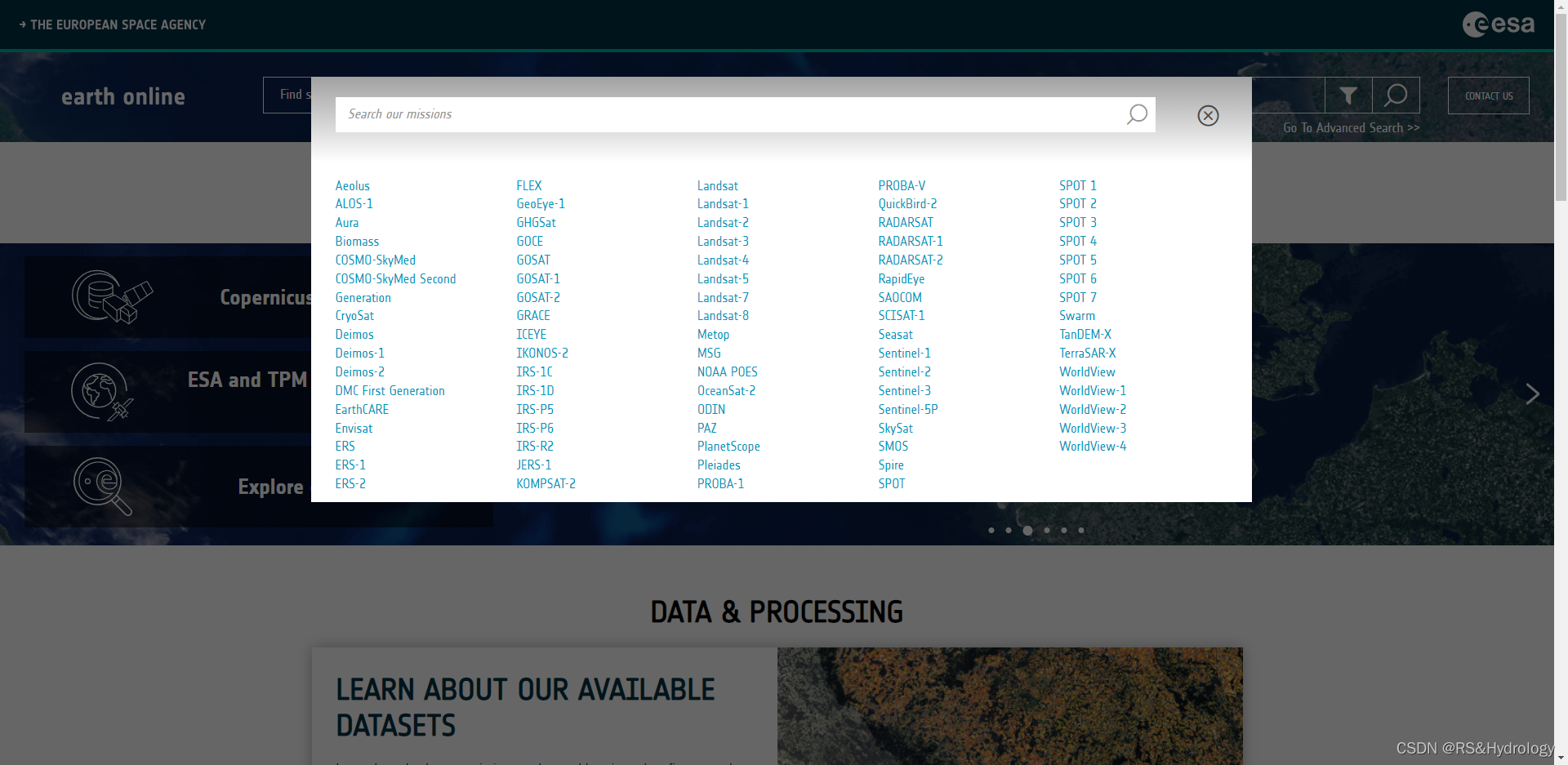Open the Pleiades mission
The image size is (1568, 765).
point(719,465)
